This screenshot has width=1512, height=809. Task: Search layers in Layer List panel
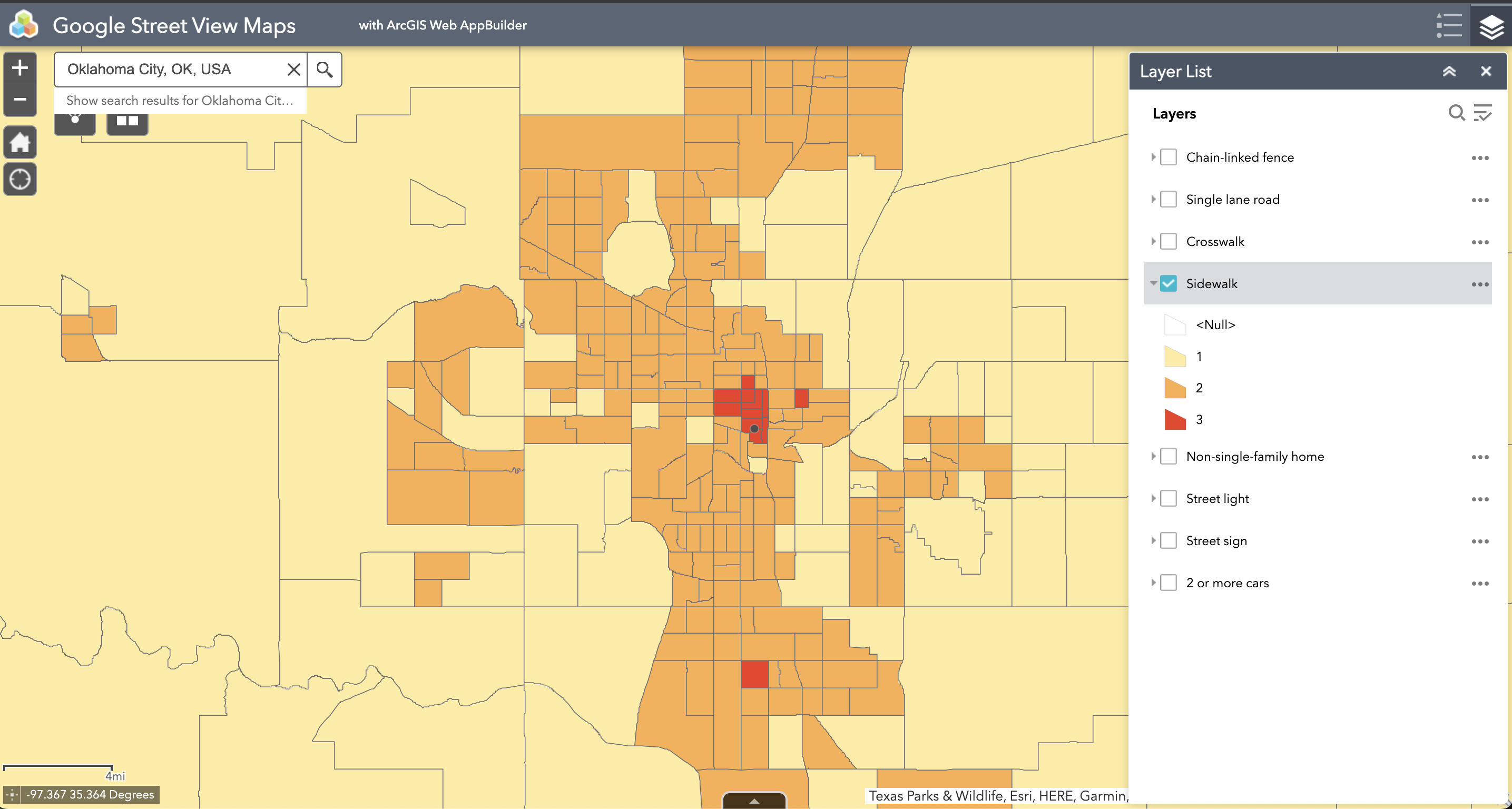point(1456,113)
